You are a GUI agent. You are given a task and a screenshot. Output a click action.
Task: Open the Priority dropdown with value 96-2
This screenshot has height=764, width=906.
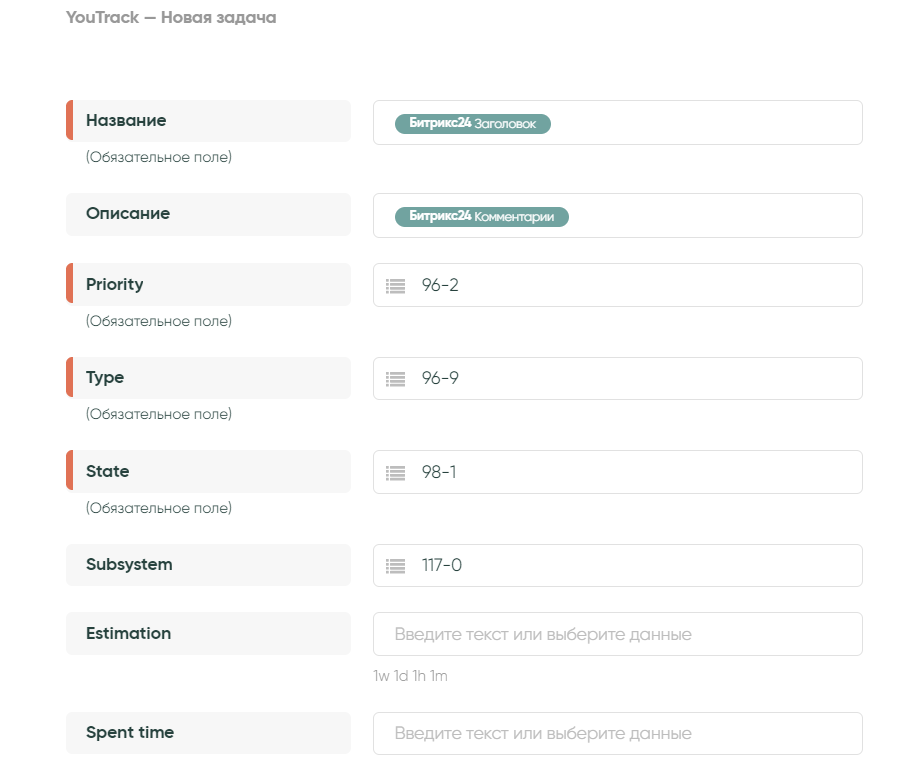click(x=640, y=286)
